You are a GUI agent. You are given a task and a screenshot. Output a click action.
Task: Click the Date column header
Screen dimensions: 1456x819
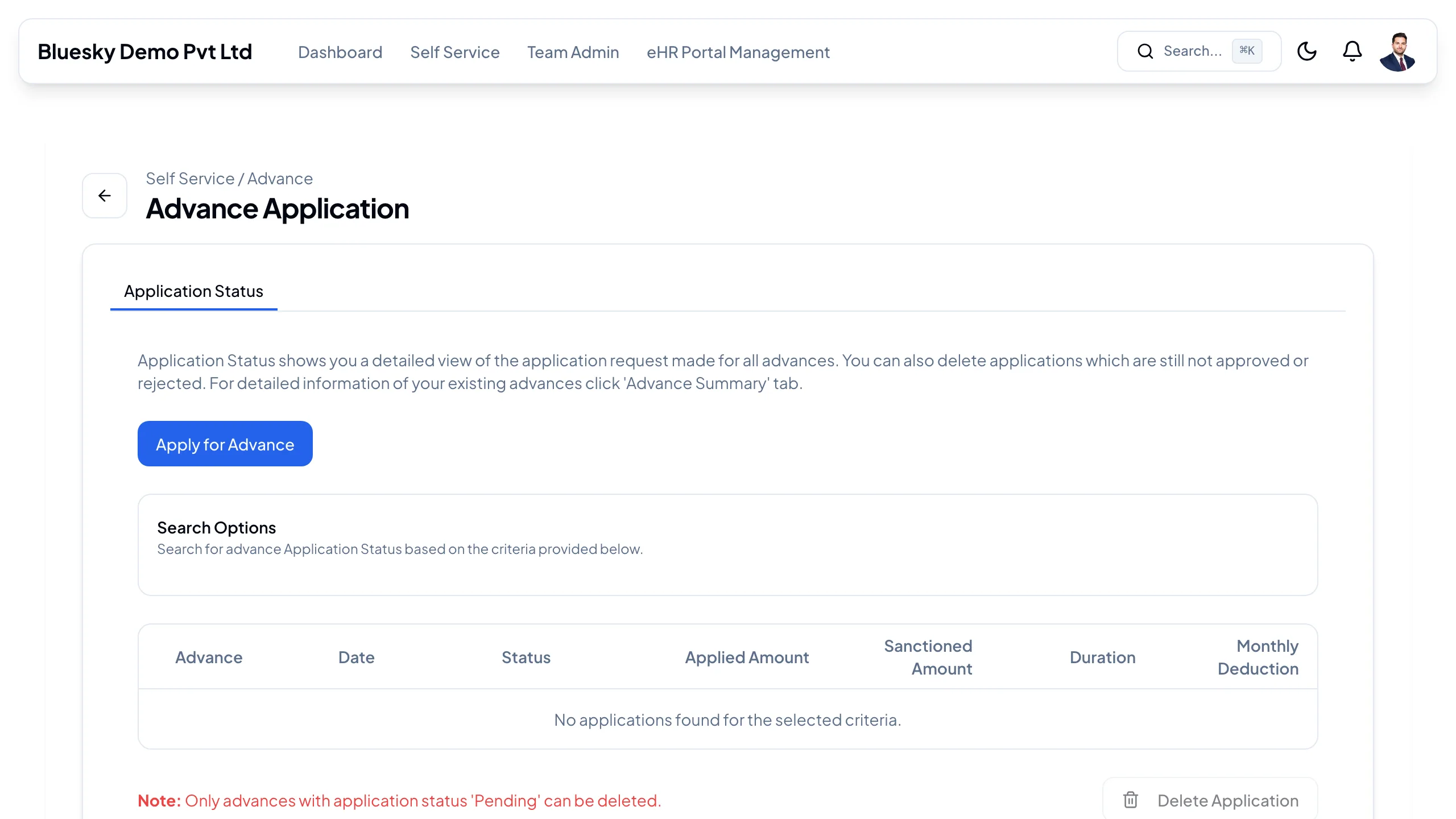[x=357, y=657]
